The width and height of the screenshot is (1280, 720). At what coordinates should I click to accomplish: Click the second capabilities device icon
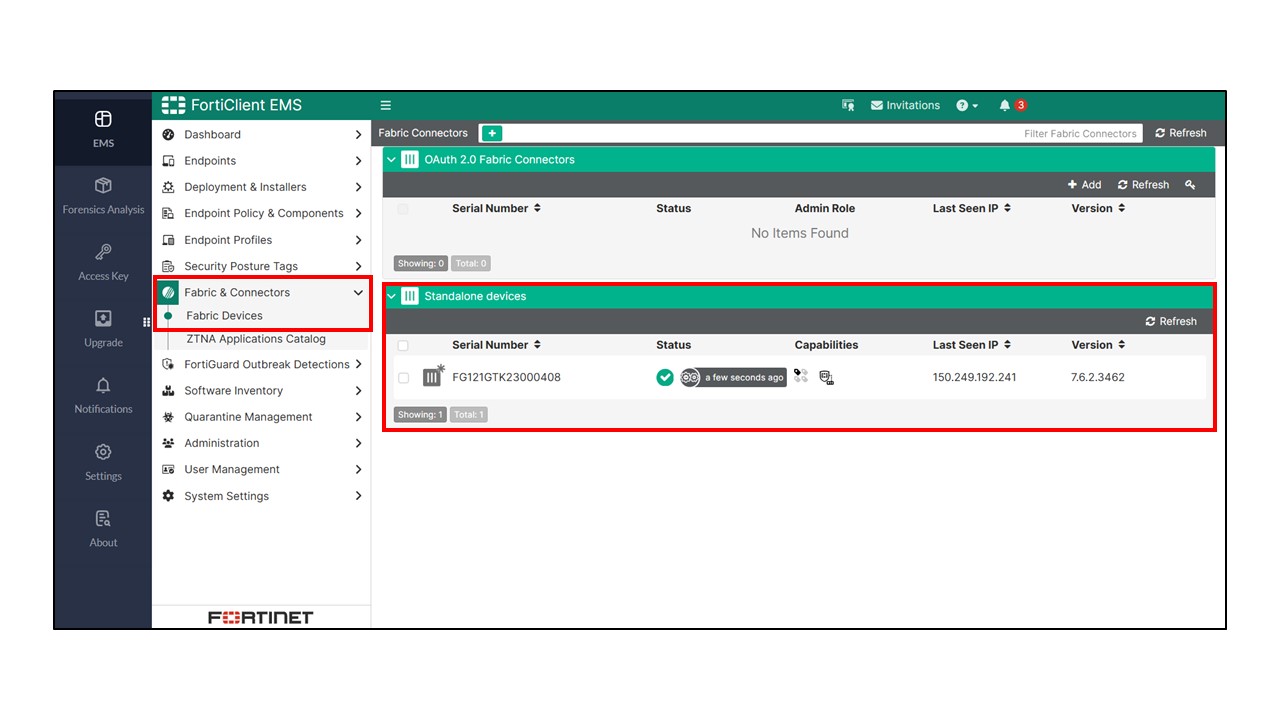(x=826, y=377)
